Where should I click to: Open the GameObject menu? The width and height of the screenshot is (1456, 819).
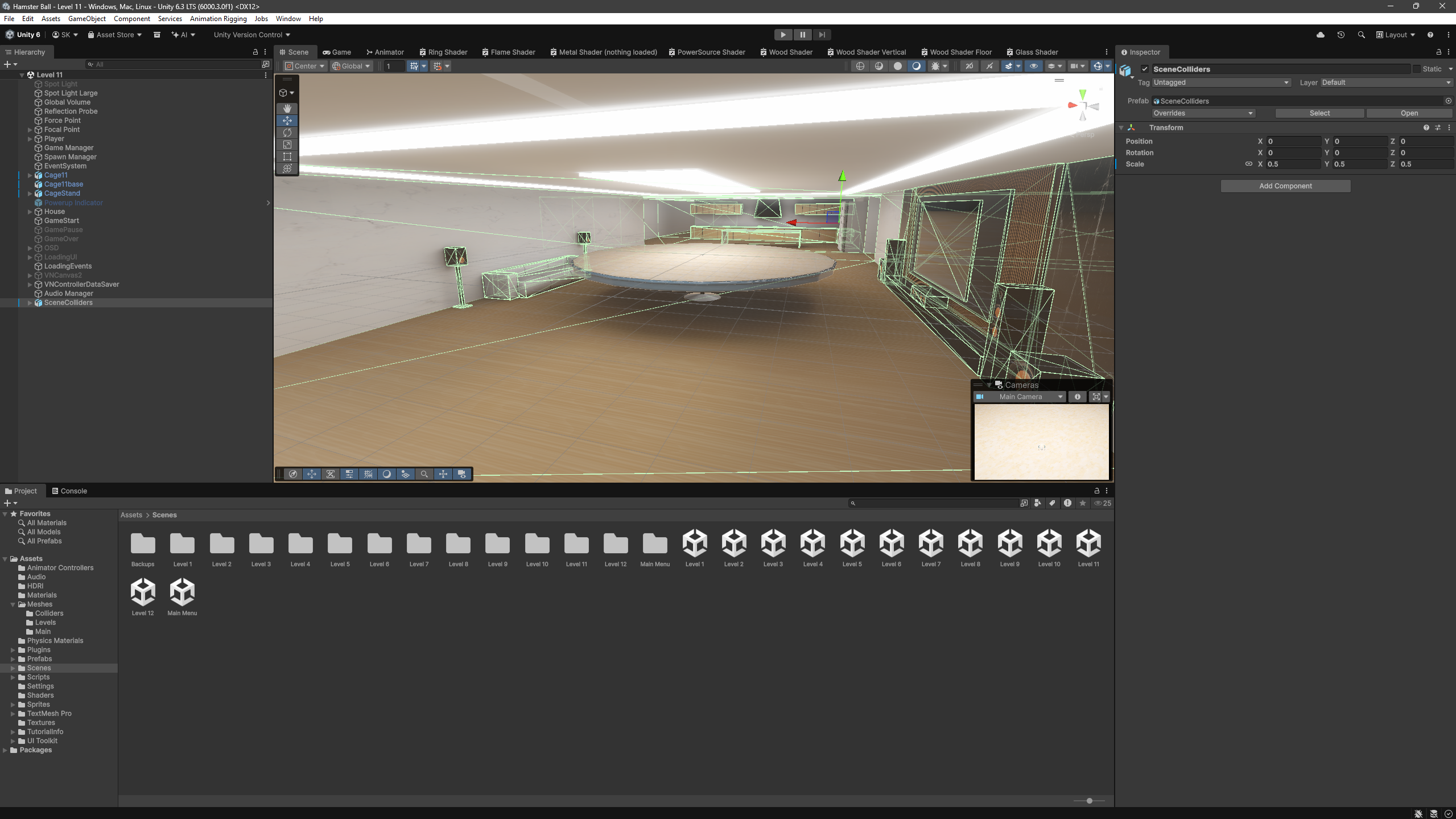(x=86, y=19)
